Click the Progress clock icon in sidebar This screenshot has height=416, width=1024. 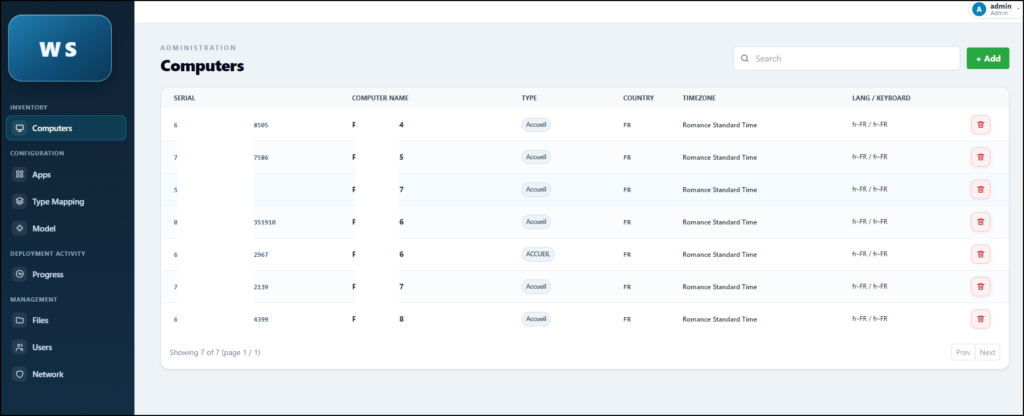[x=20, y=274]
